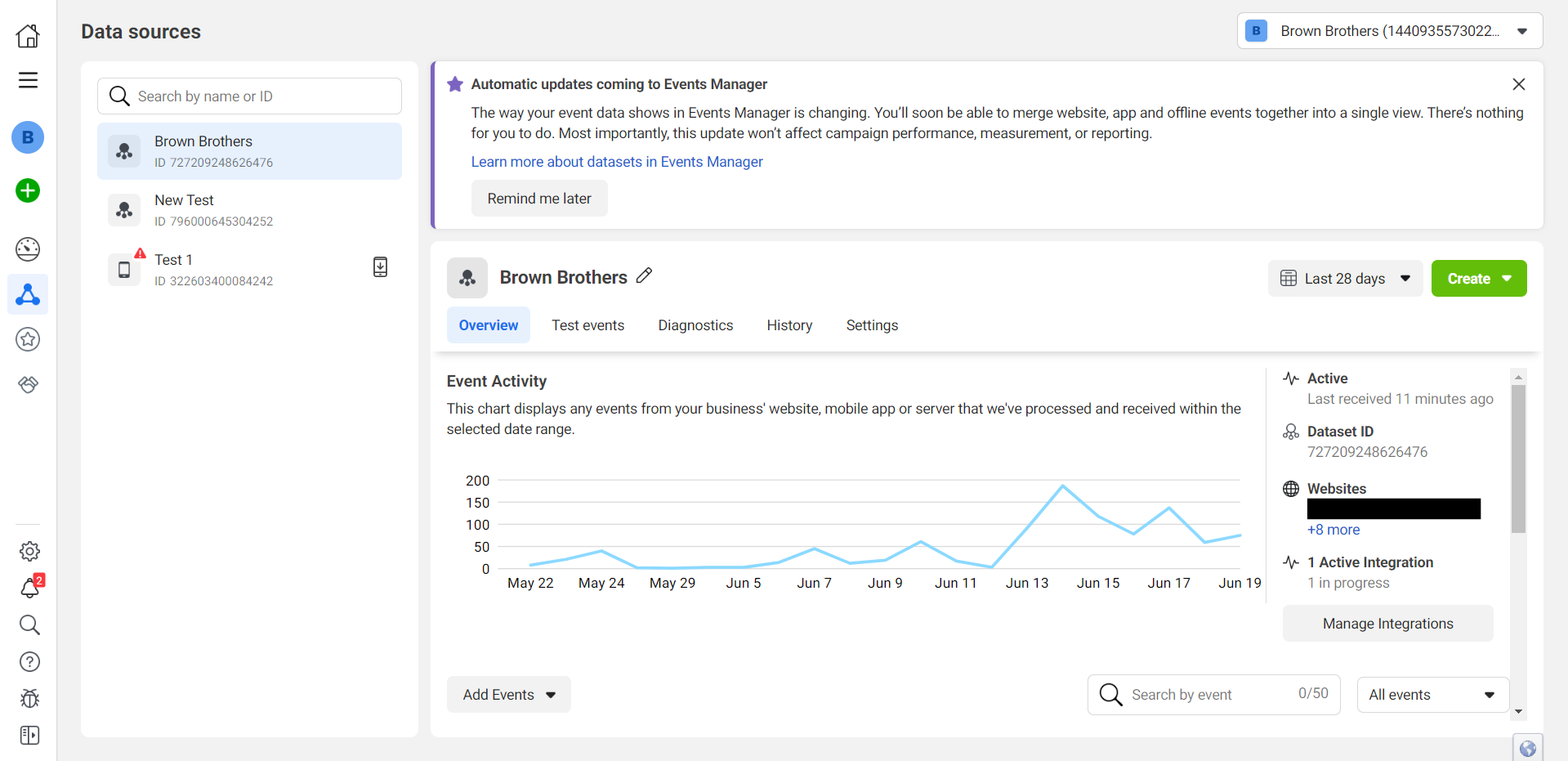This screenshot has width=1568, height=761.
Task: Click the mobile download icon beside Test 1
Action: (380, 267)
